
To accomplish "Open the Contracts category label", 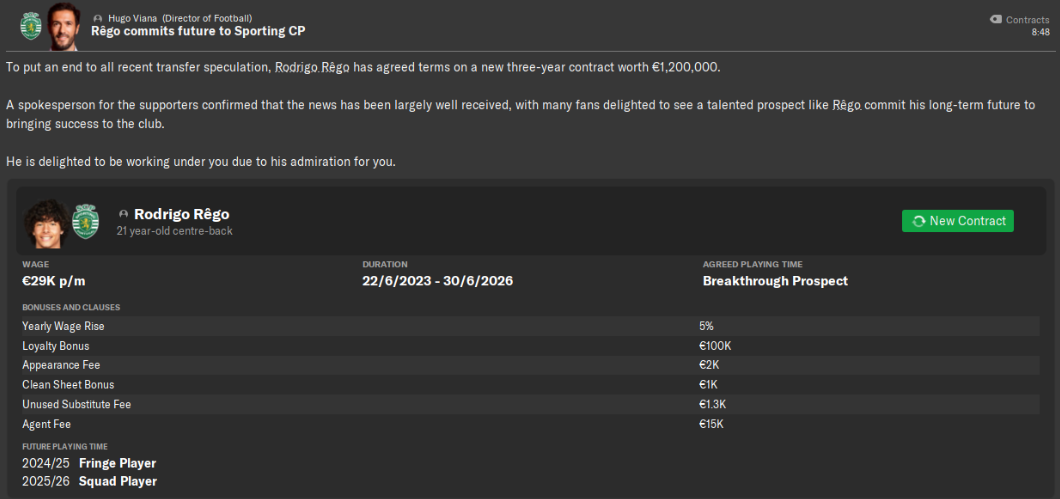I will point(1027,19).
